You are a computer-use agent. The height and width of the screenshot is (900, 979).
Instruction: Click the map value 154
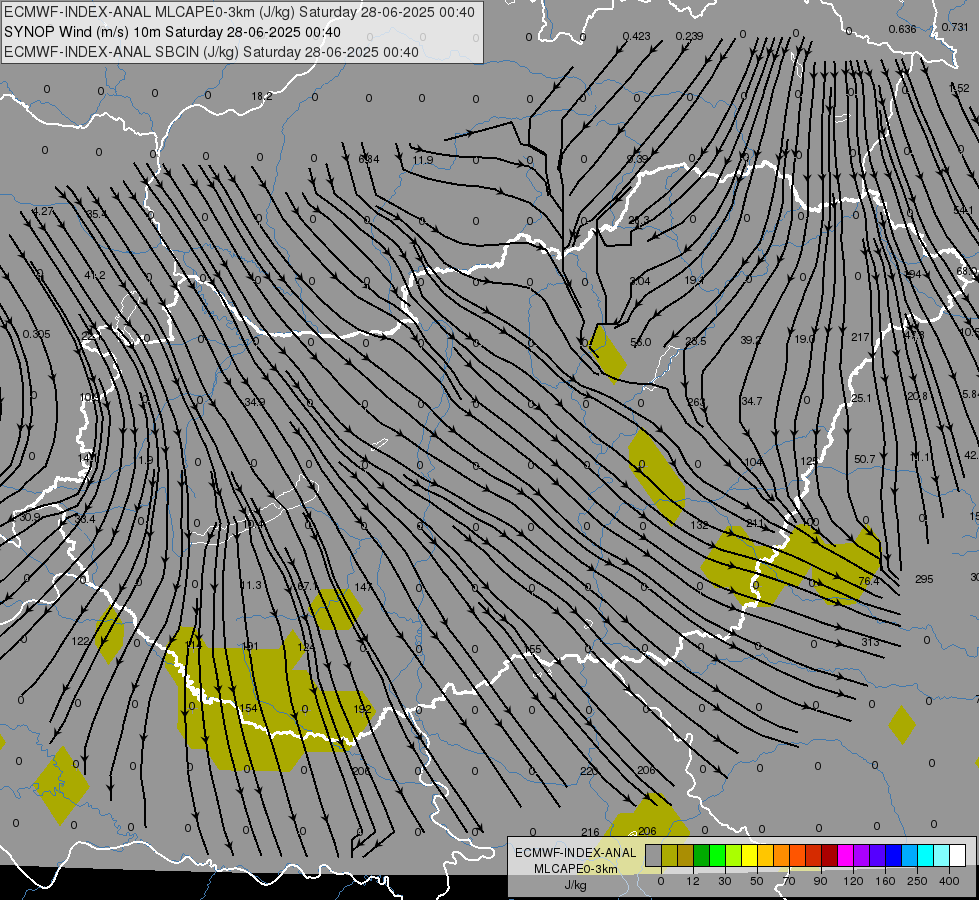[248, 708]
